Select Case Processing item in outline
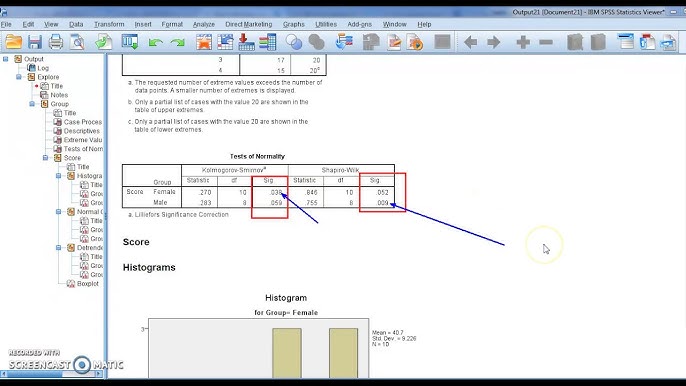The image size is (686, 386). tap(83, 122)
